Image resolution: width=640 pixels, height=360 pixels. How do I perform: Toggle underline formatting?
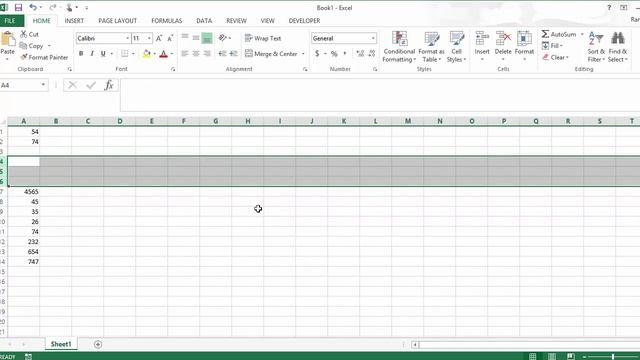coord(103,53)
